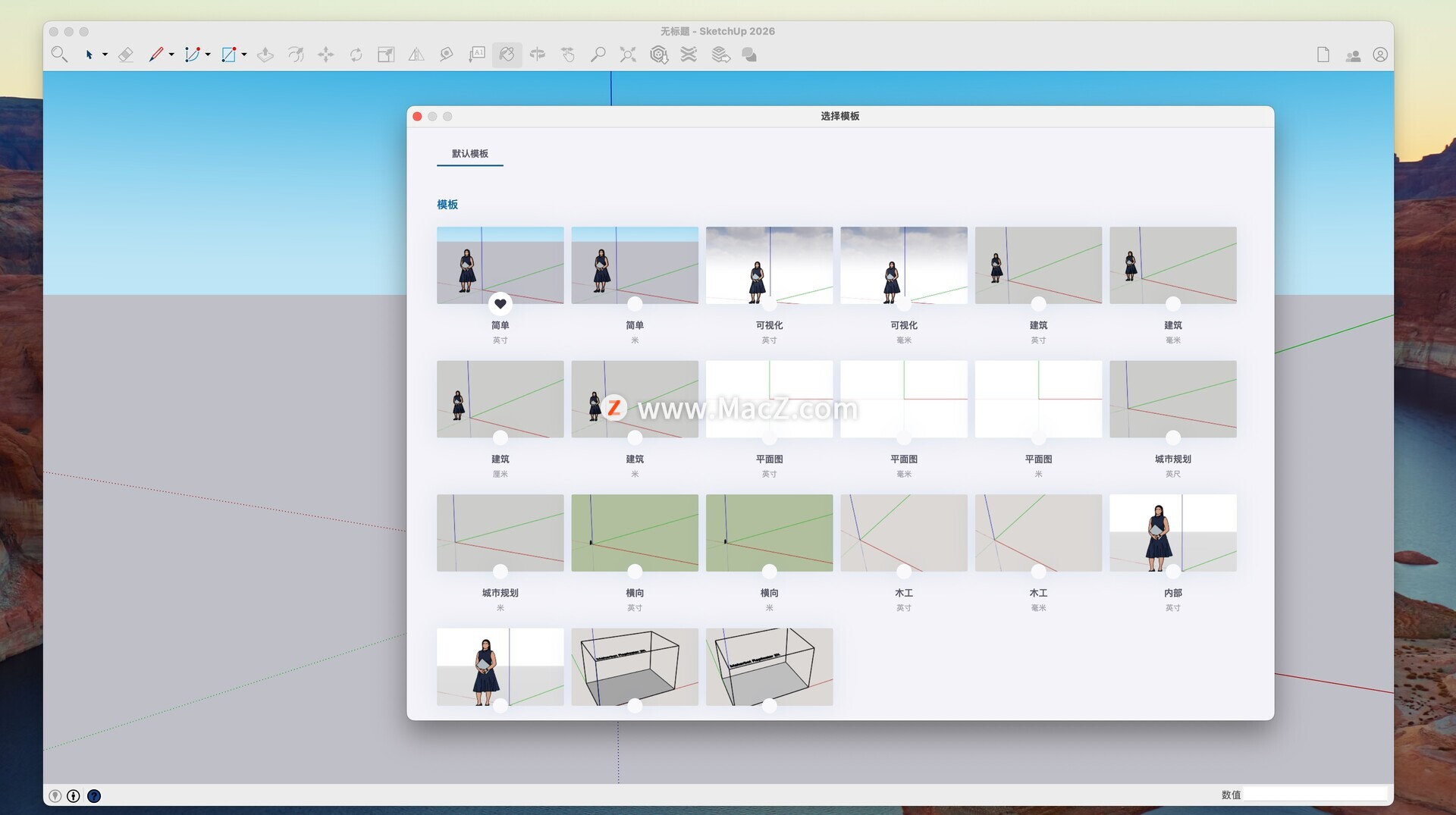1456x815 pixels.
Task: Click the Push/Pull tool icon
Action: (x=265, y=55)
